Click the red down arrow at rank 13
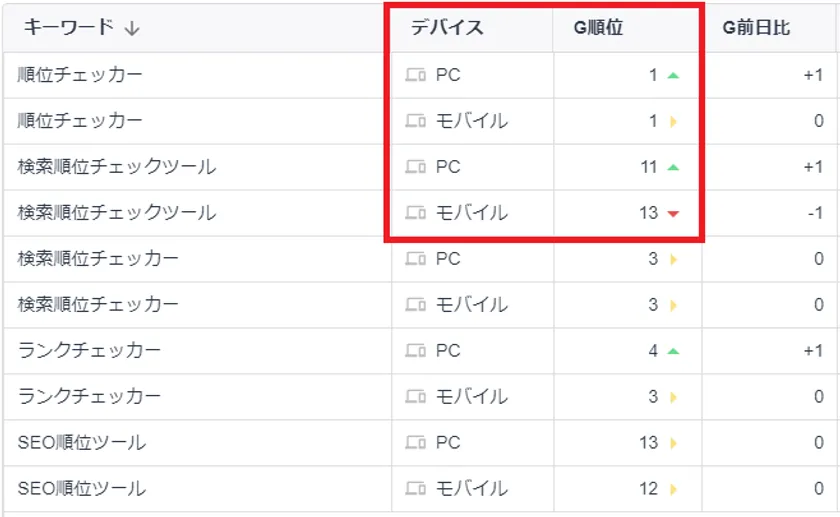This screenshot has height=517, width=840. pyautogui.click(x=673, y=213)
